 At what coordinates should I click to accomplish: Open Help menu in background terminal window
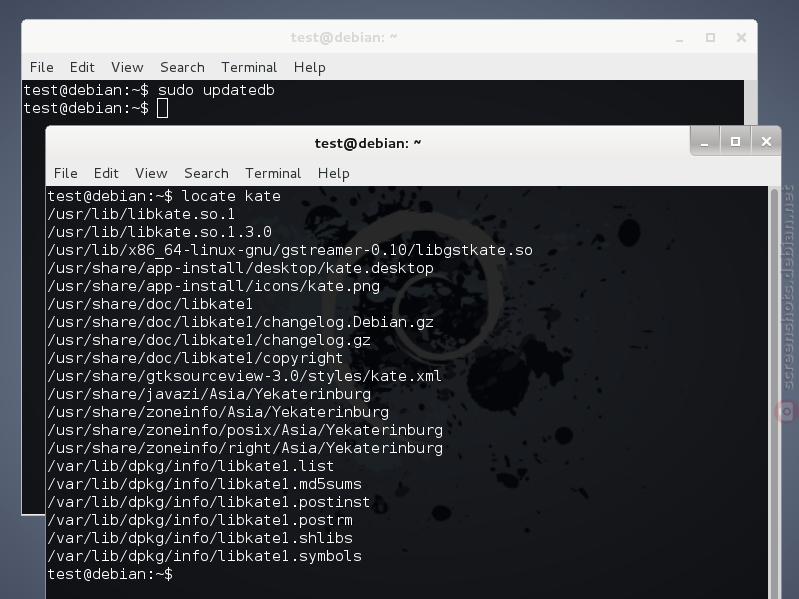[x=310, y=67]
